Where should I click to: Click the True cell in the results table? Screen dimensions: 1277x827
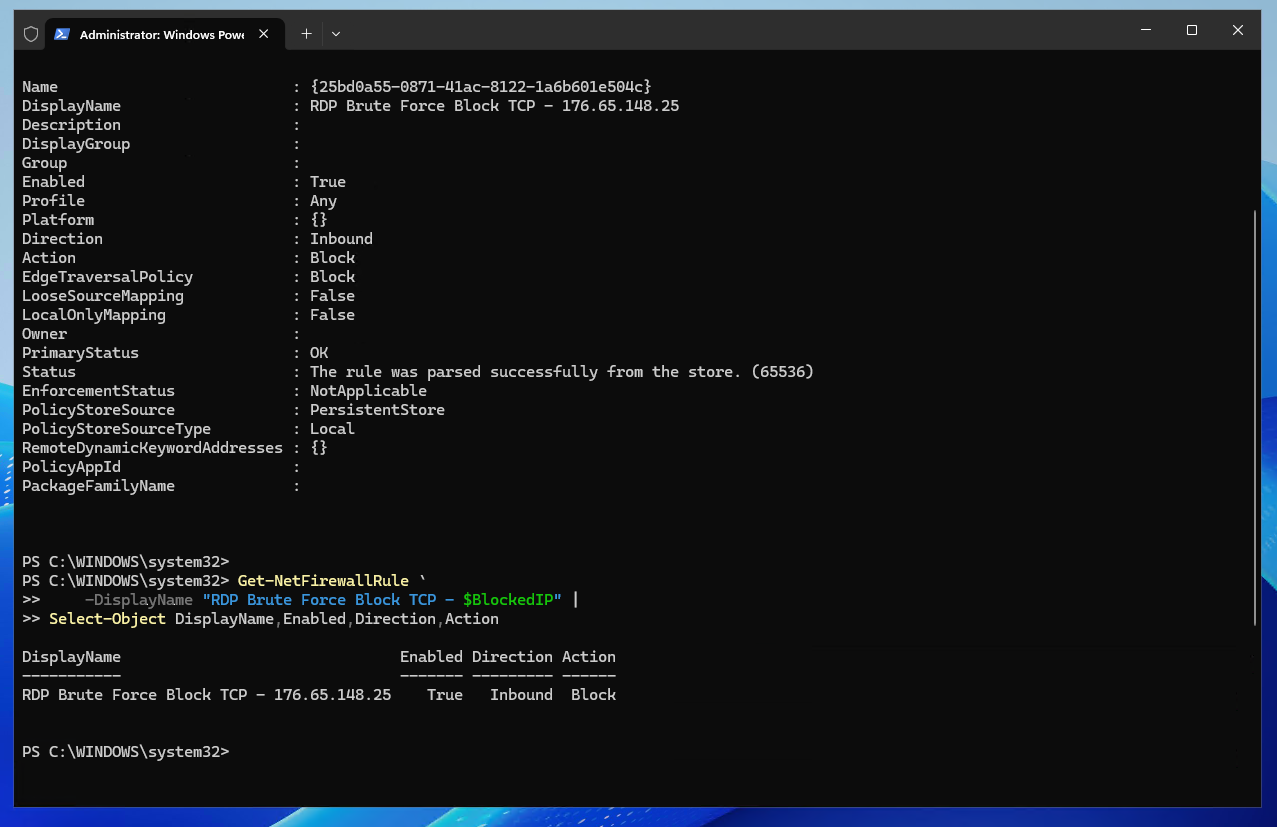[445, 695]
